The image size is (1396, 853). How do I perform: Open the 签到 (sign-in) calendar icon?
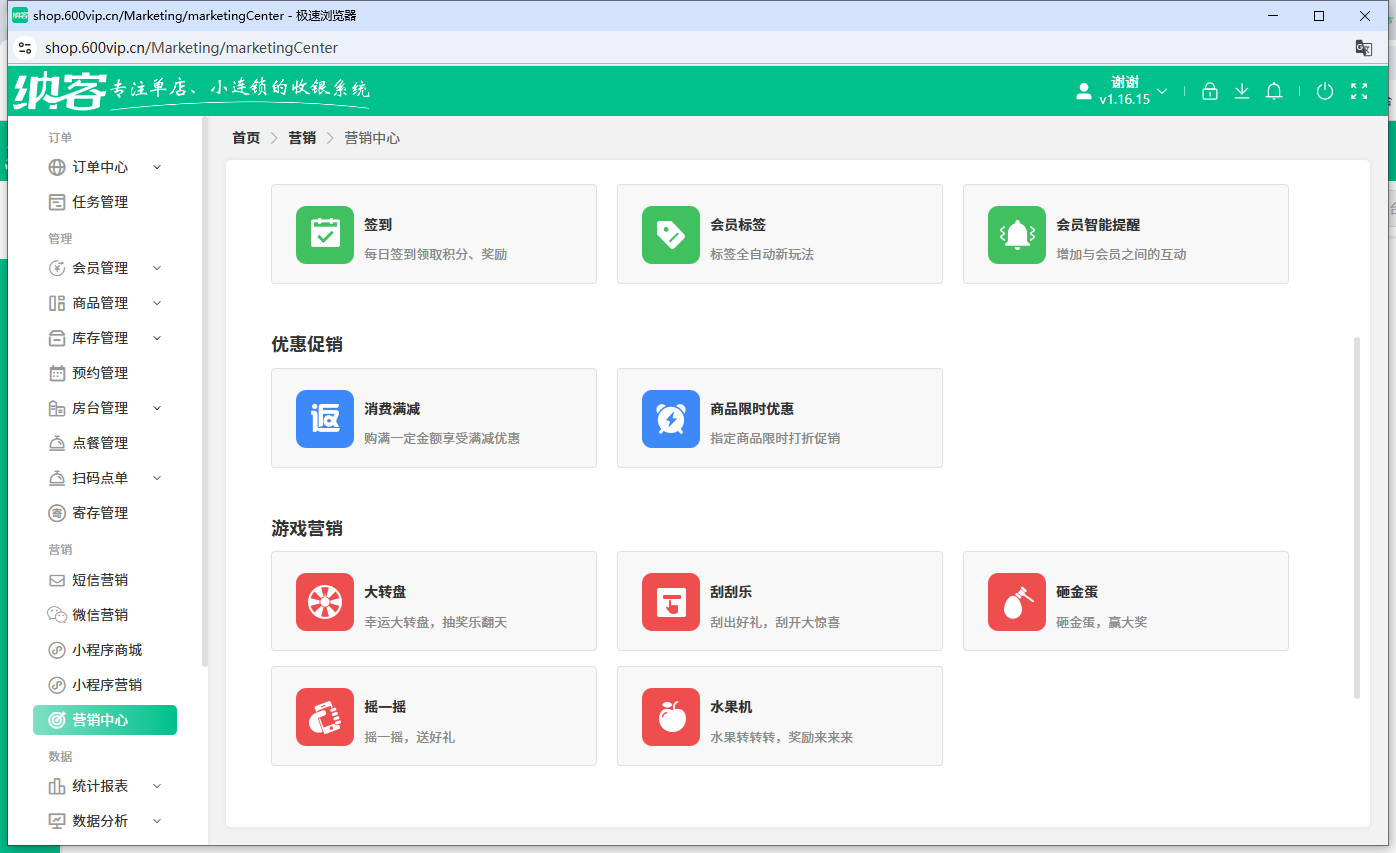(x=324, y=234)
